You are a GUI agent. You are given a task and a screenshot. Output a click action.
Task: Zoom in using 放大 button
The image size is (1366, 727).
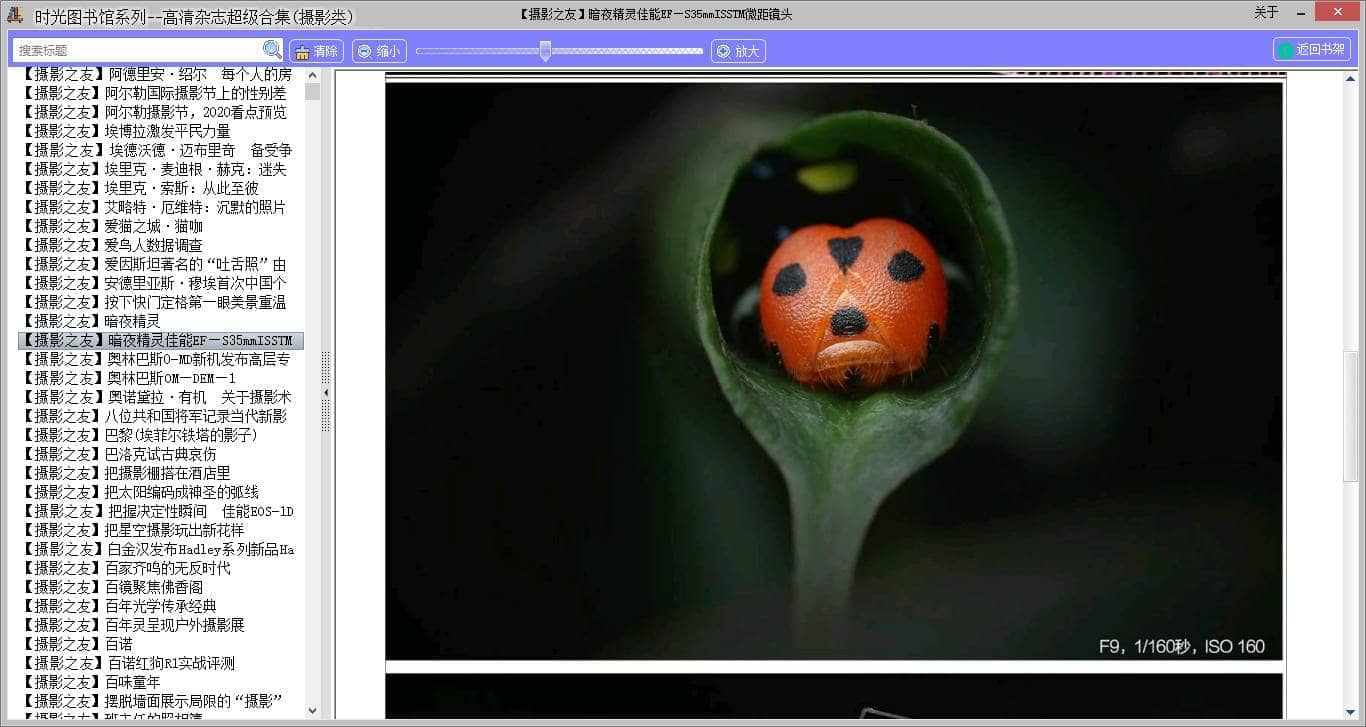(738, 51)
